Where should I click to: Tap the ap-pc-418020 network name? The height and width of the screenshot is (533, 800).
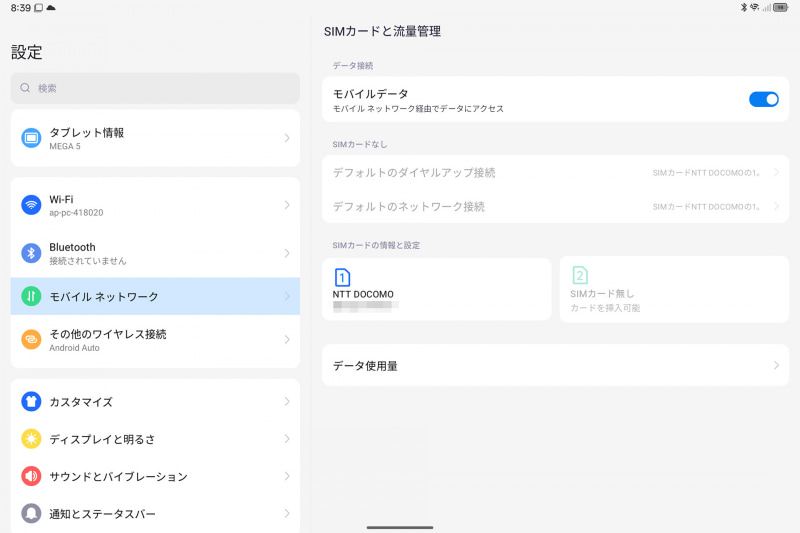76,213
